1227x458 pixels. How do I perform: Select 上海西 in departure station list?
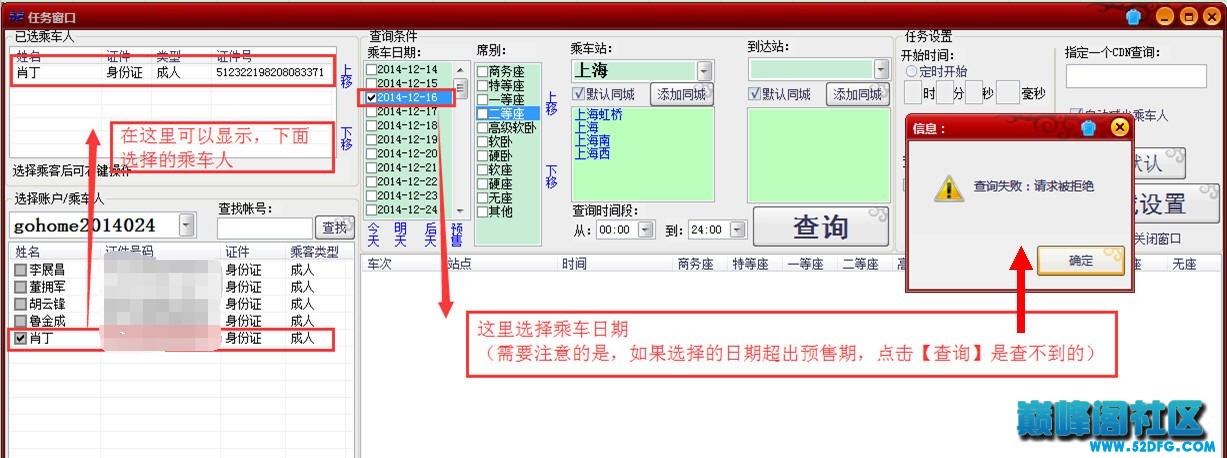tap(592, 154)
